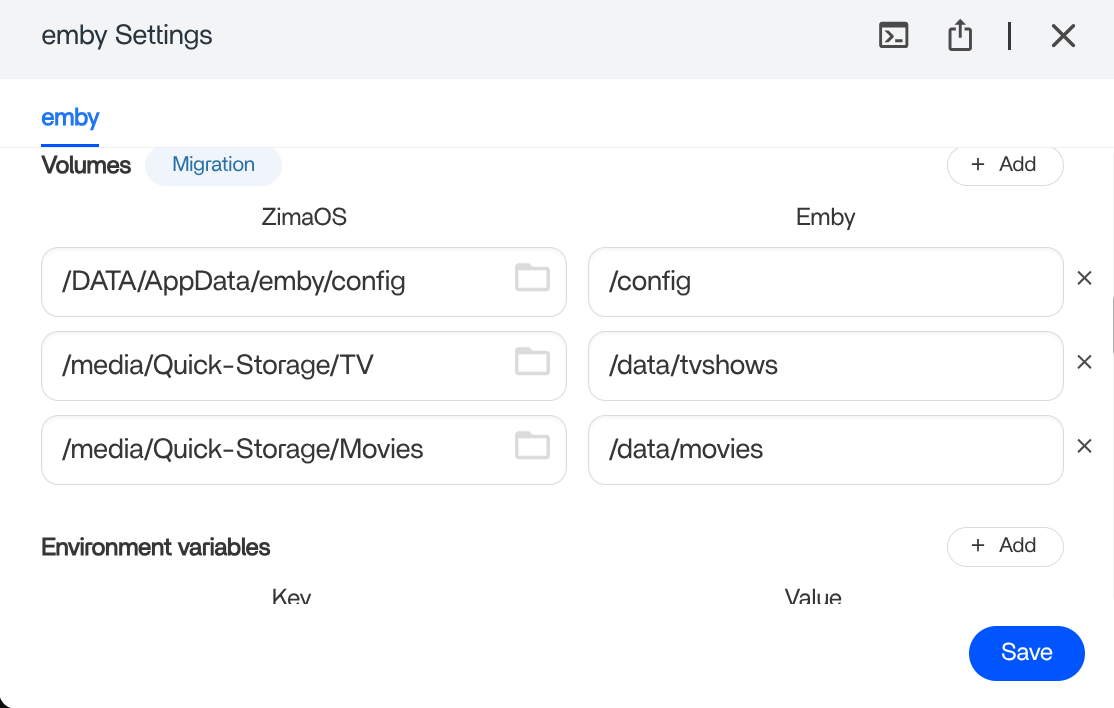The width and height of the screenshot is (1114, 708).
Task: Add a new volume entry
Action: pyautogui.click(x=1004, y=165)
